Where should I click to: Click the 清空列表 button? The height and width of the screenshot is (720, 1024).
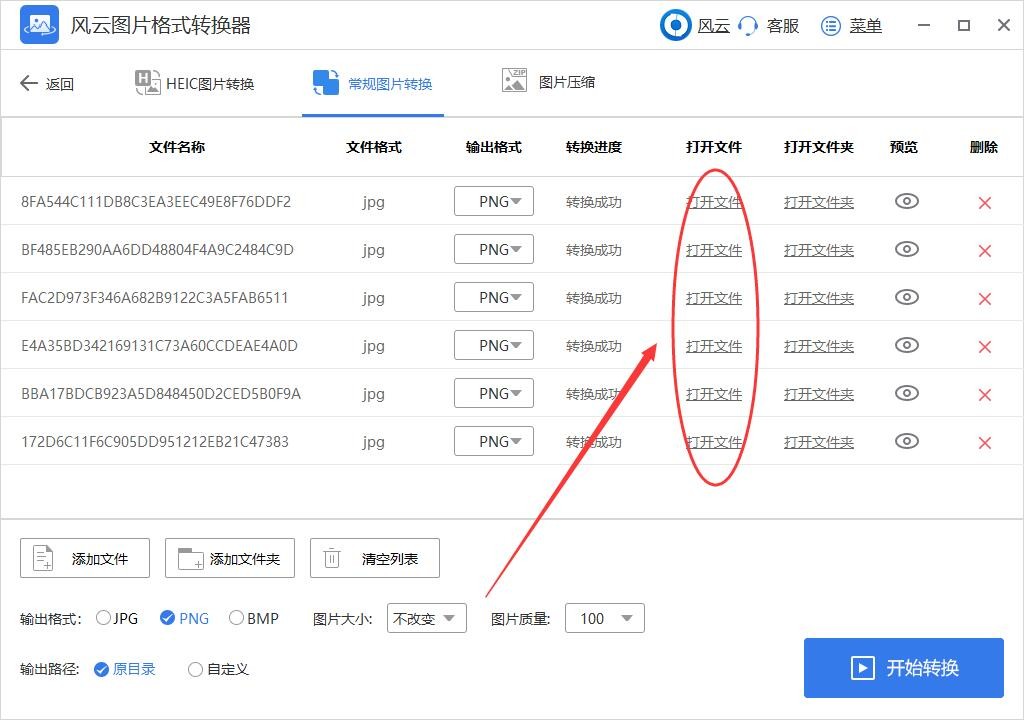375,558
